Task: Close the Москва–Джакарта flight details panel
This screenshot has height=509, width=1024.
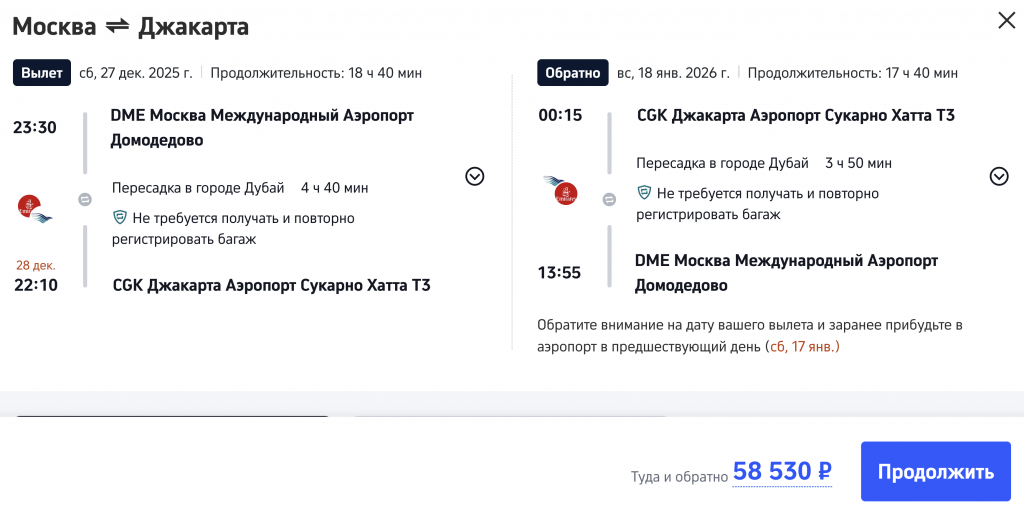Action: [1006, 20]
